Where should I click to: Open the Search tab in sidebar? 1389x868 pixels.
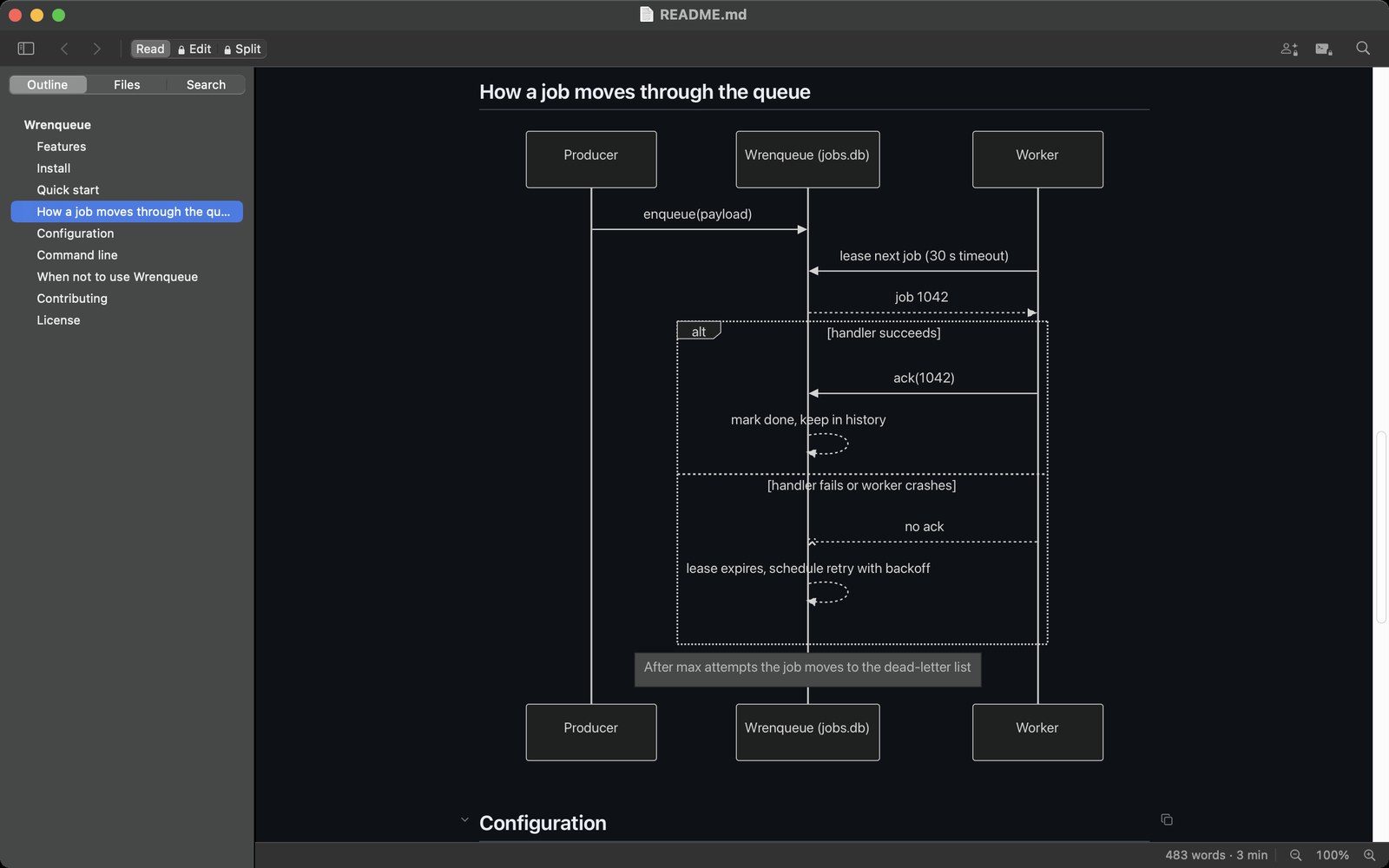[206, 84]
